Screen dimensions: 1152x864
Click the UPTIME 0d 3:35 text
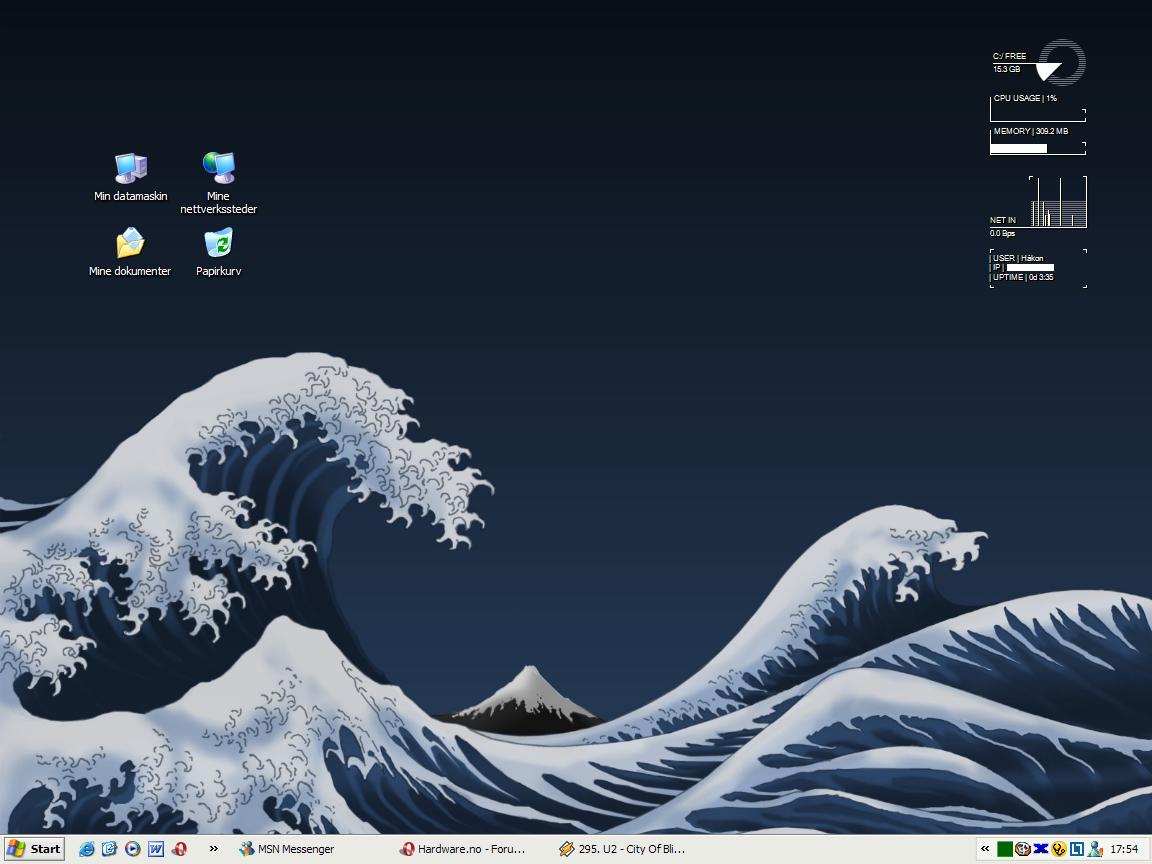pos(1023,277)
